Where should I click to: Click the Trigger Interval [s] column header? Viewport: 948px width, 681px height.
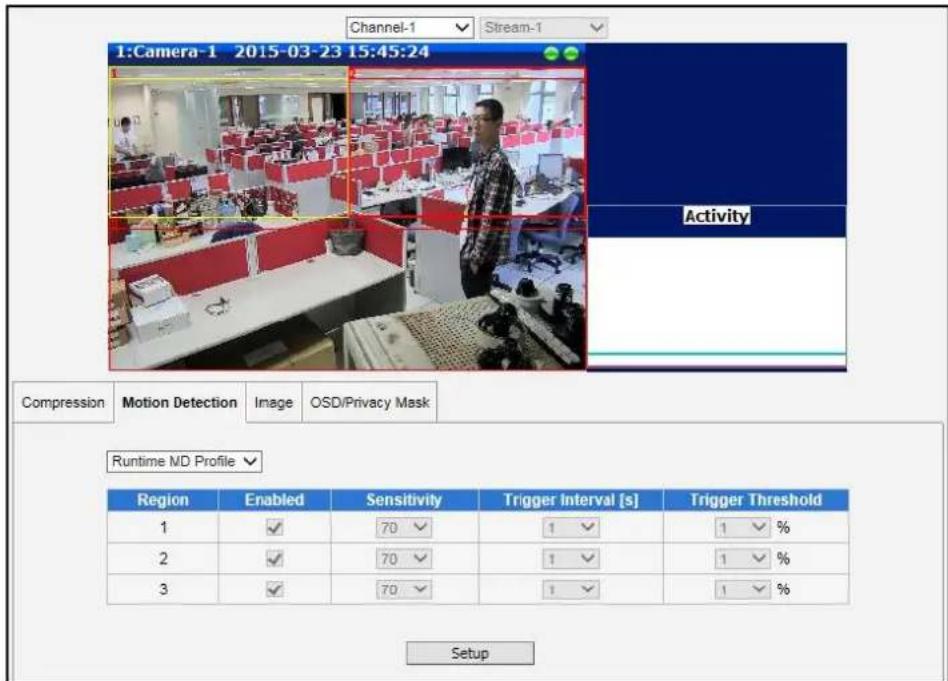571,500
